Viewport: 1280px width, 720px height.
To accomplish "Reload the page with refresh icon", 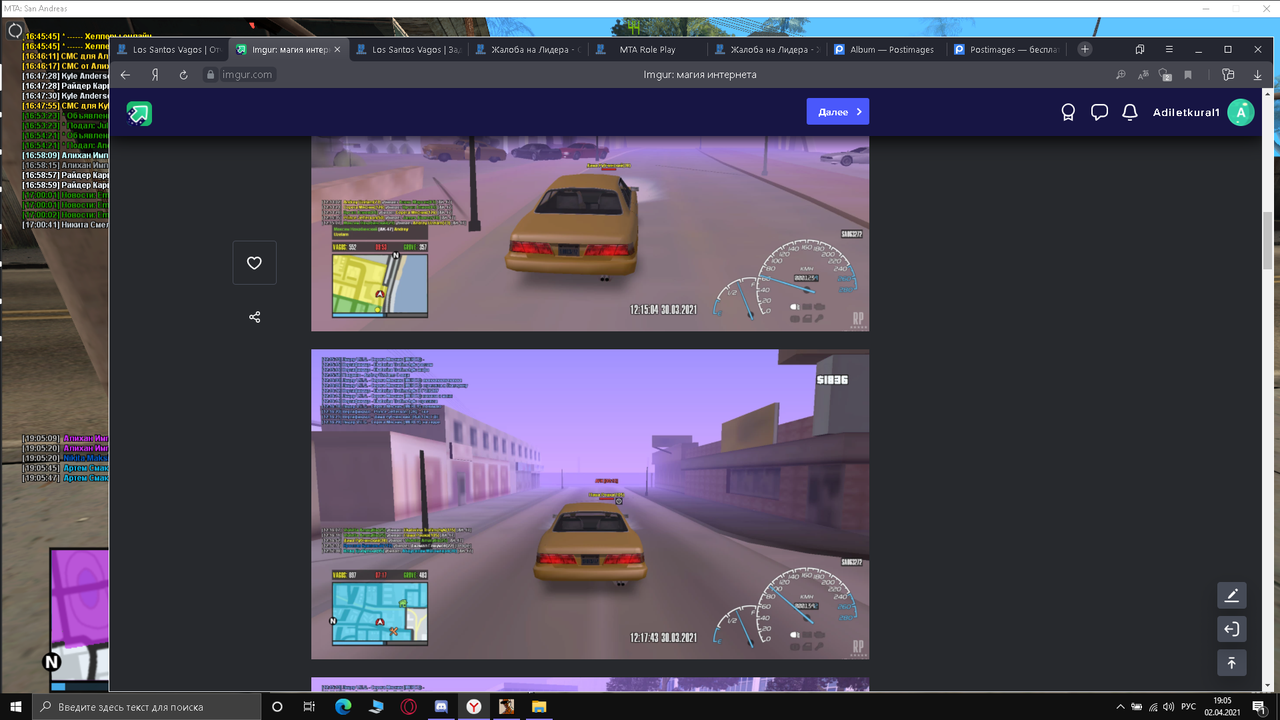I will [x=184, y=75].
